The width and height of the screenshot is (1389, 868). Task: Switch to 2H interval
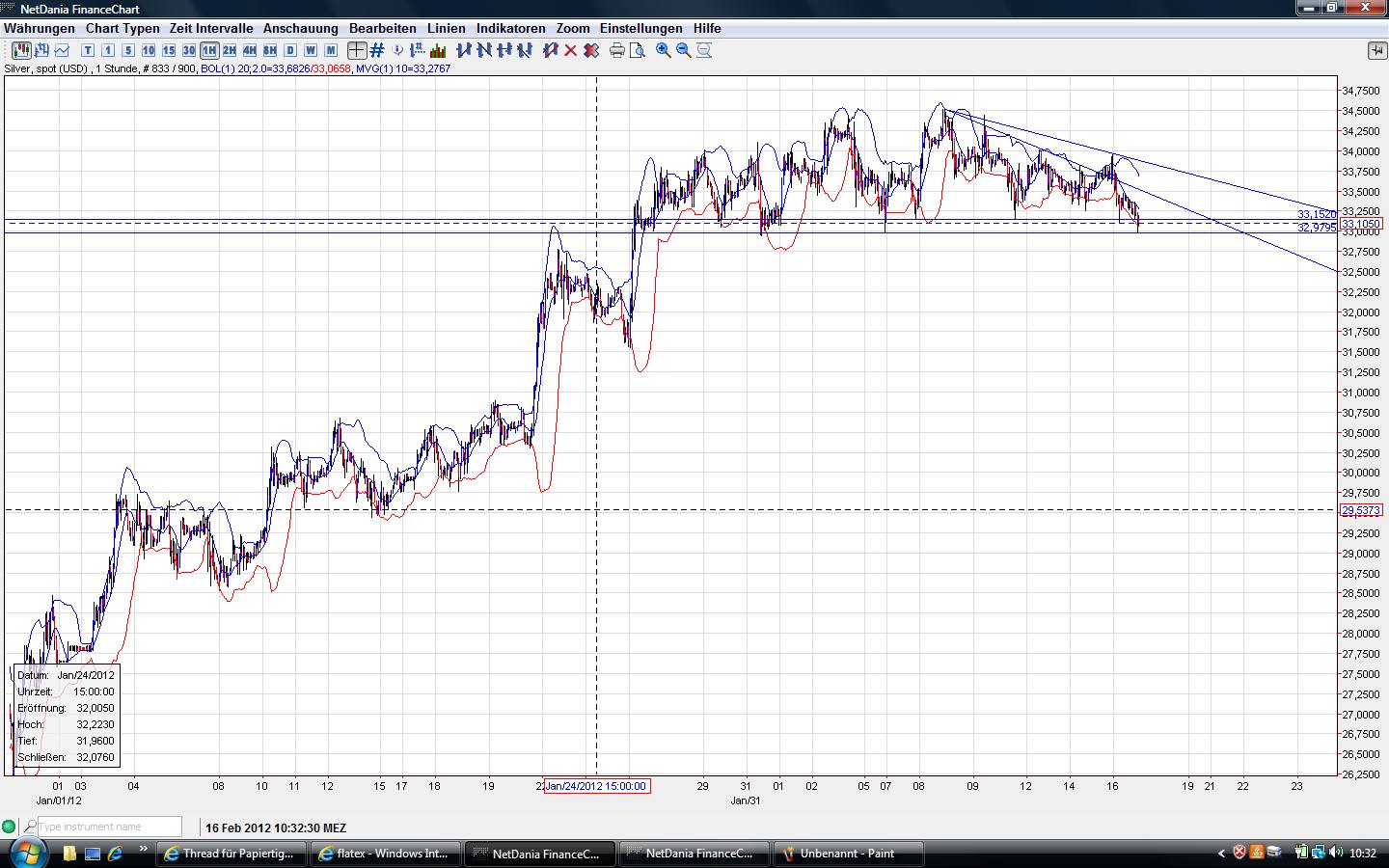pyautogui.click(x=230, y=50)
